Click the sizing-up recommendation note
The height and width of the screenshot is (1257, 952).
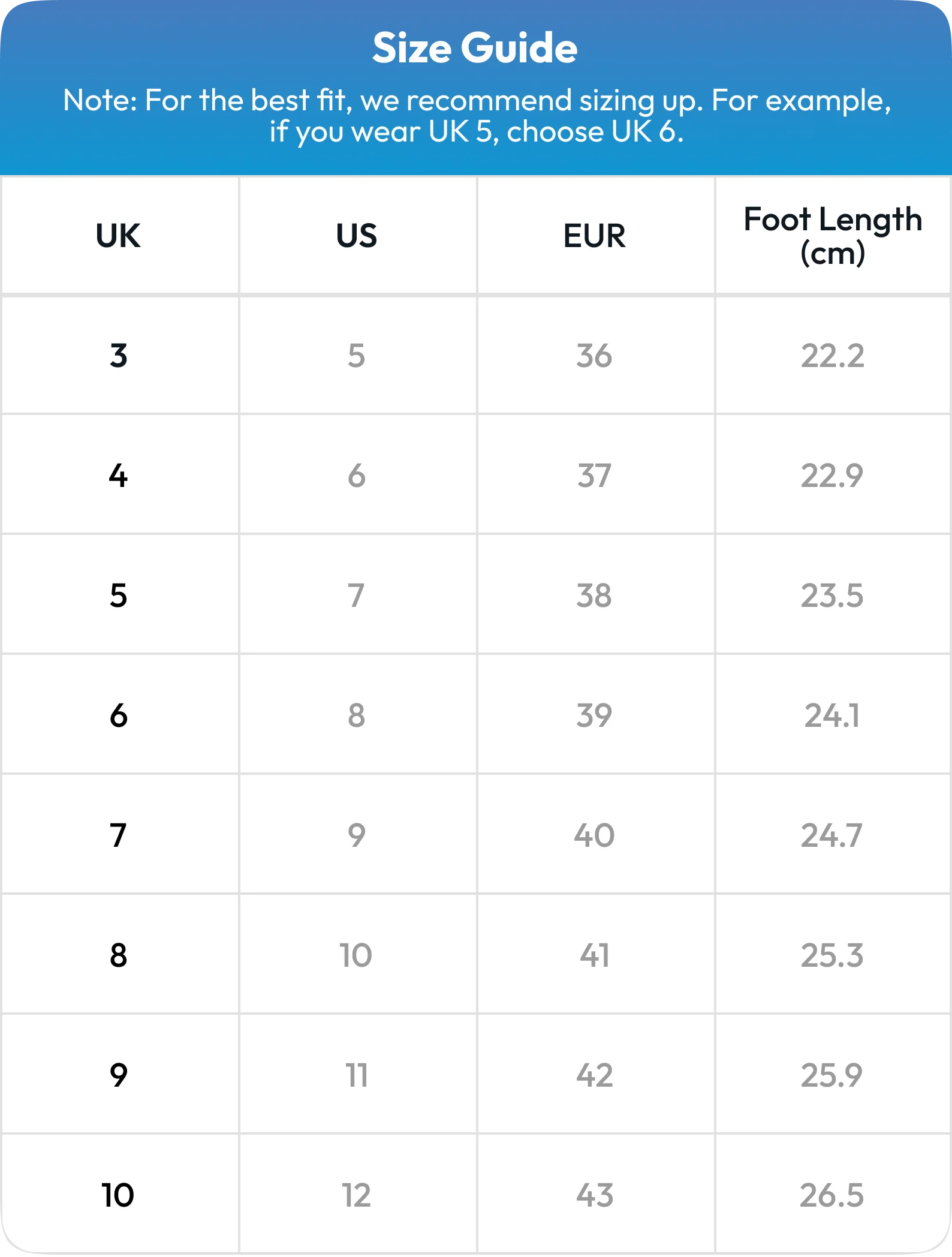(477, 116)
